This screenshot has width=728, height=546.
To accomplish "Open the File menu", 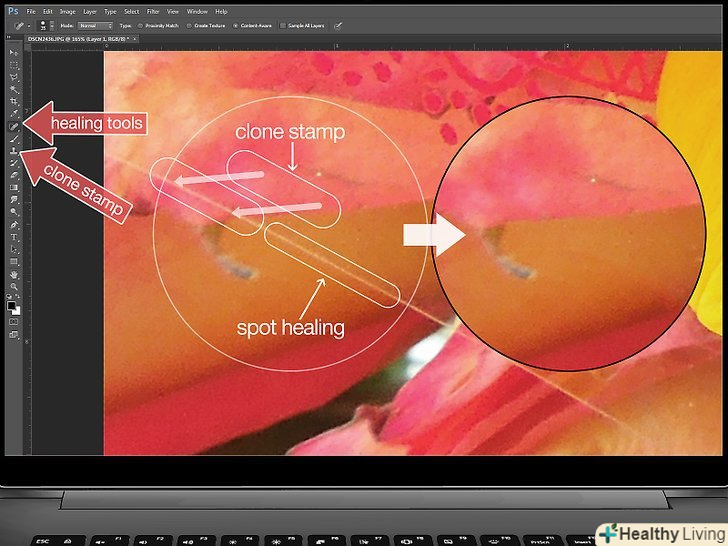I will pos(31,11).
